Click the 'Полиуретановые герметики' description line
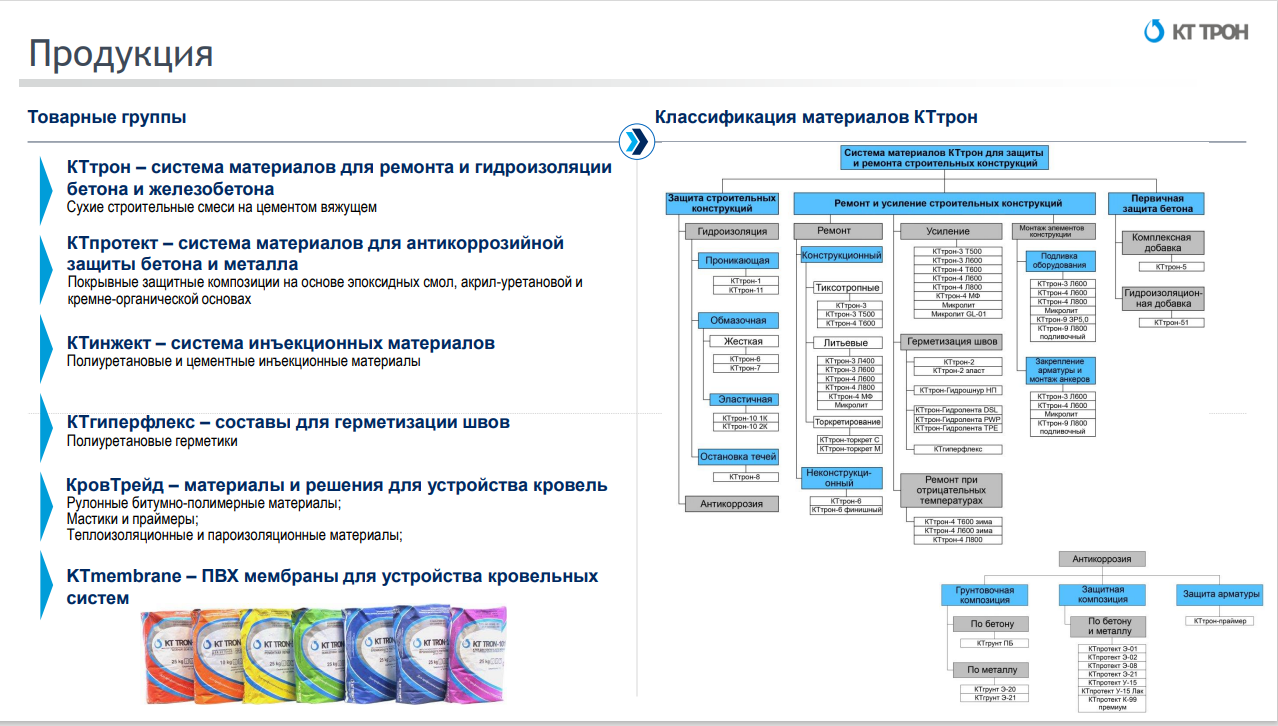 coord(152,440)
